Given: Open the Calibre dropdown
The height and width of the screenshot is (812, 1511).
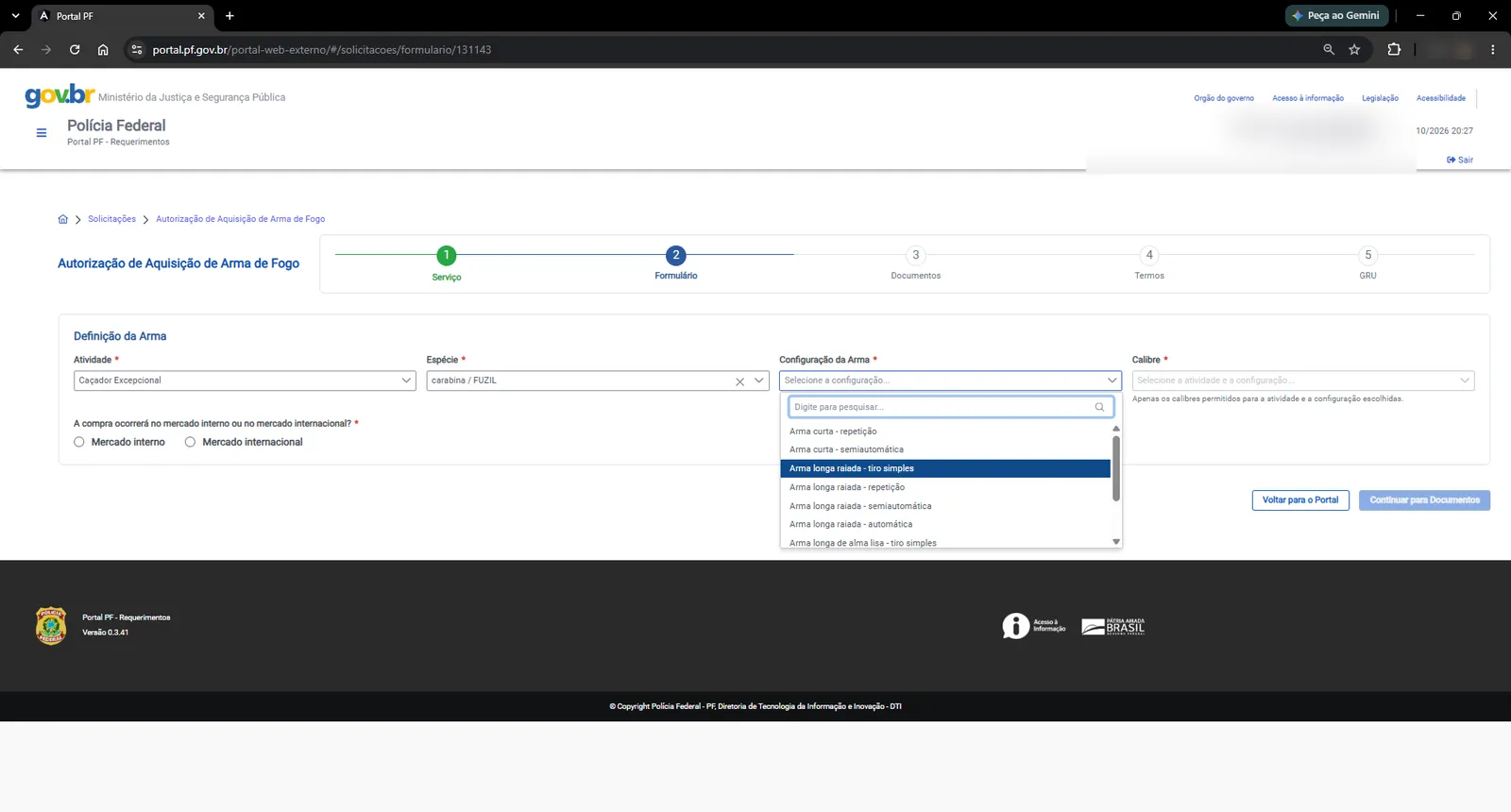Looking at the screenshot, I should point(1303,381).
